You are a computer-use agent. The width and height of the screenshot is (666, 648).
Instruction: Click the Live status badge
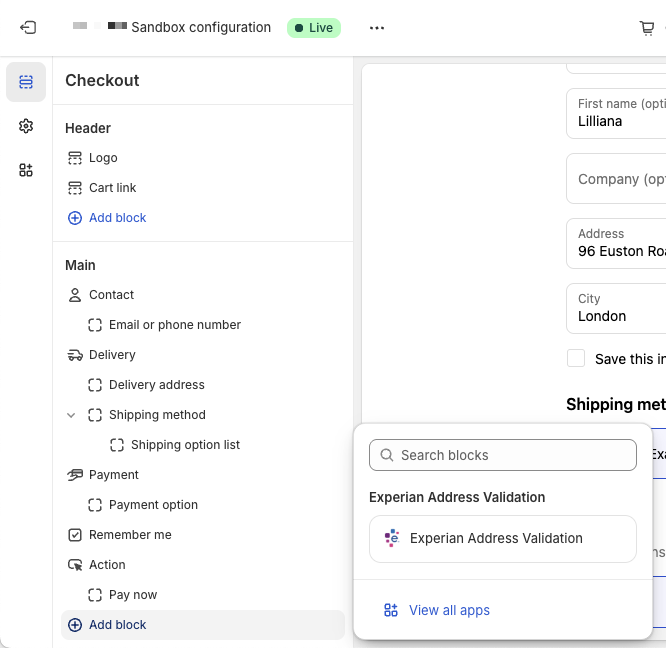pos(314,28)
